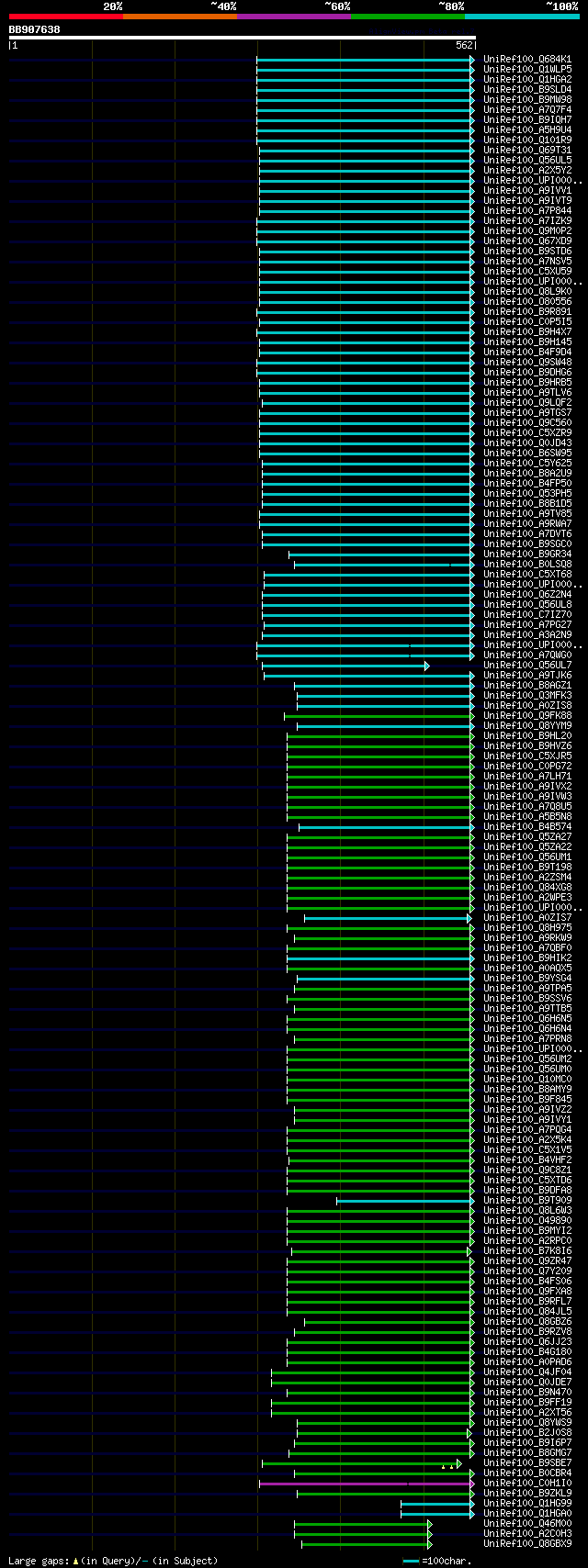The image size is (588, 1568).
Task: Open hit UniRef100_Q684K1
Action: (527, 60)
